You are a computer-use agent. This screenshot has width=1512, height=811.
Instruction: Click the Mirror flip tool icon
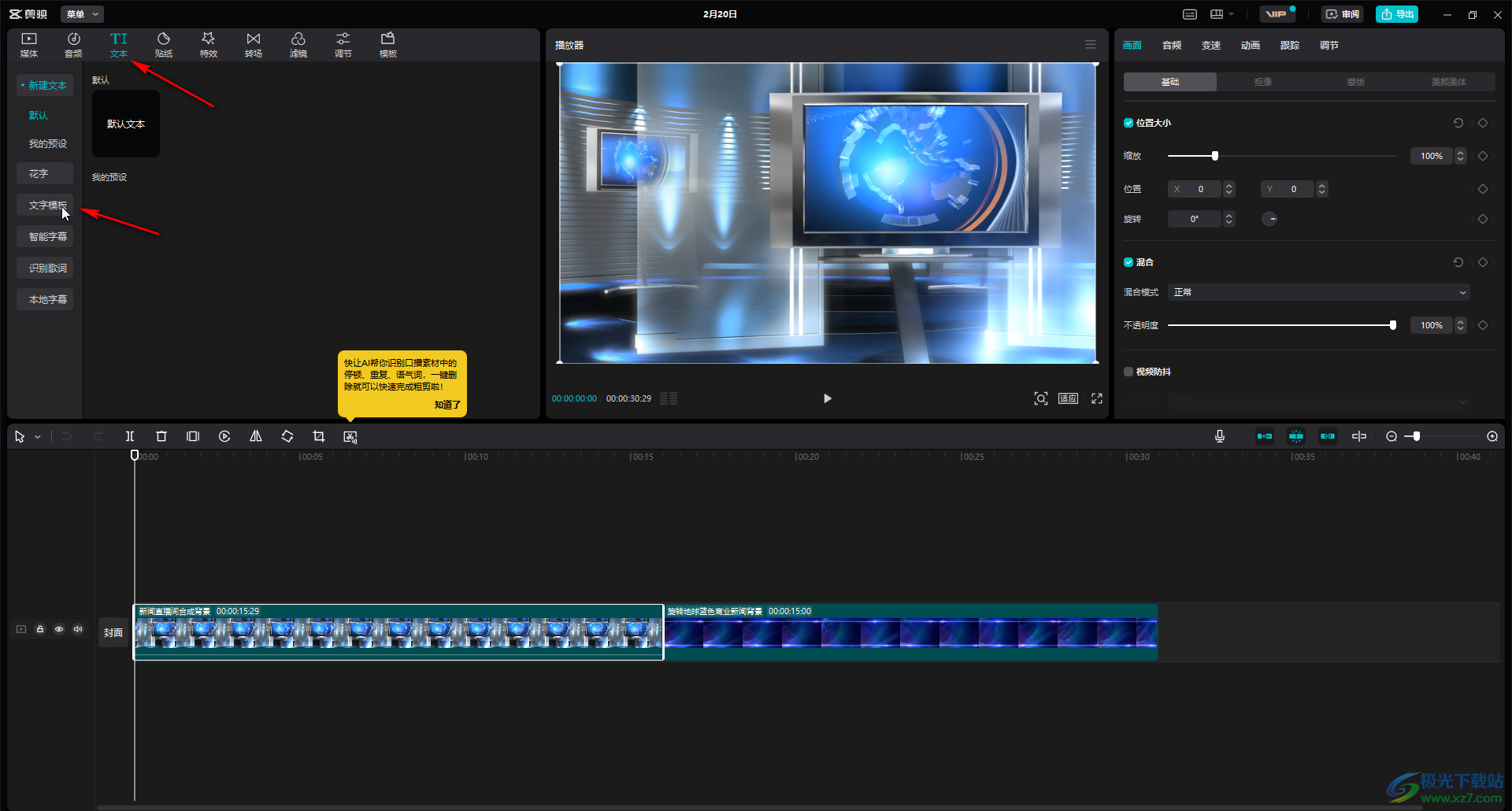[256, 436]
